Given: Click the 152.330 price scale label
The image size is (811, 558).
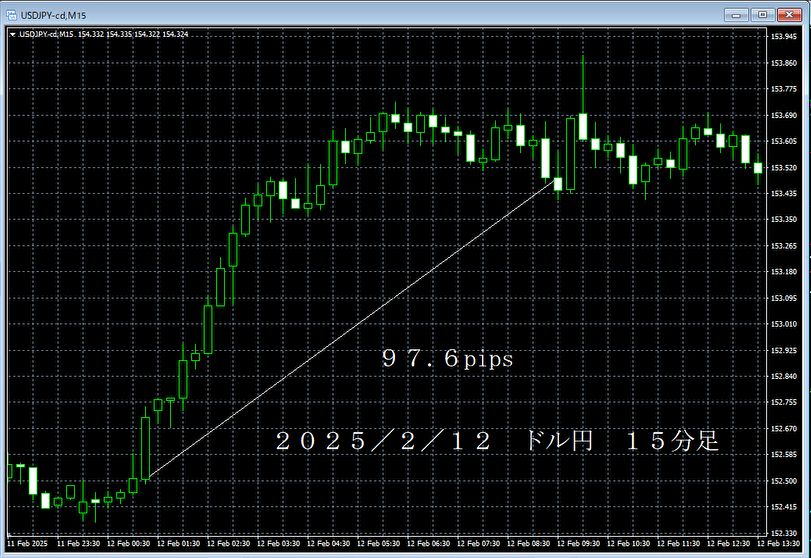Looking at the screenshot, I should click(784, 533).
